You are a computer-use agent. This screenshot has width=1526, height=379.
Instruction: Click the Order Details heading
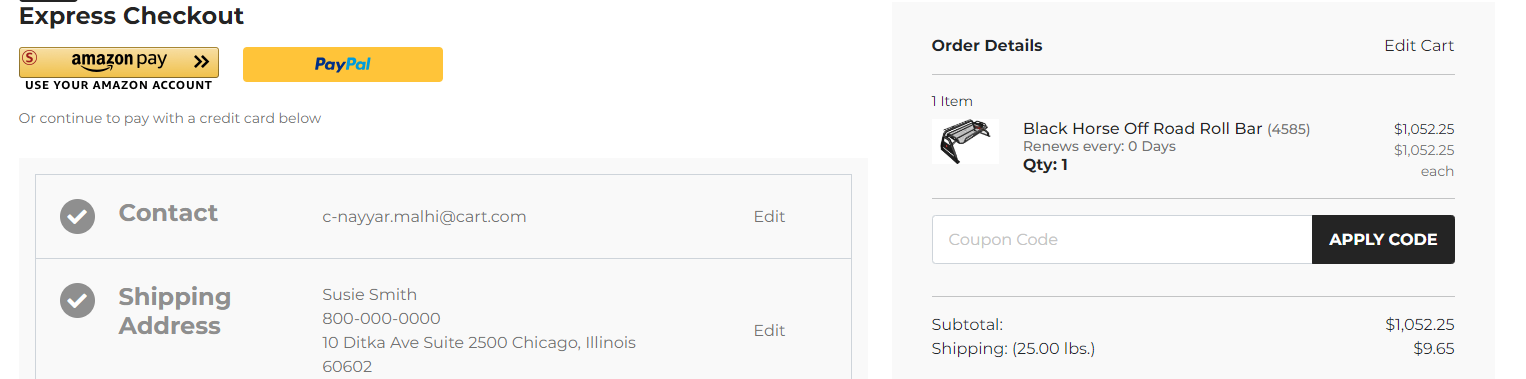[x=987, y=45]
